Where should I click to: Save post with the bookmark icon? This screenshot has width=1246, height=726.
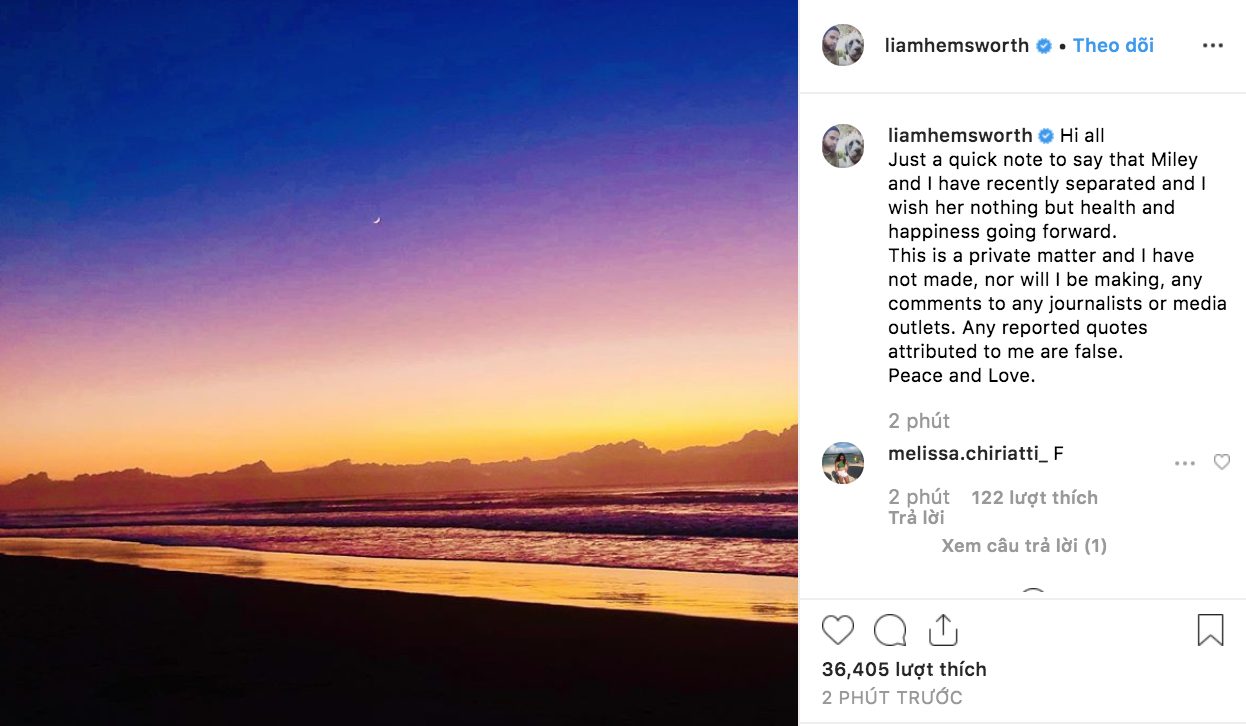point(1210,630)
